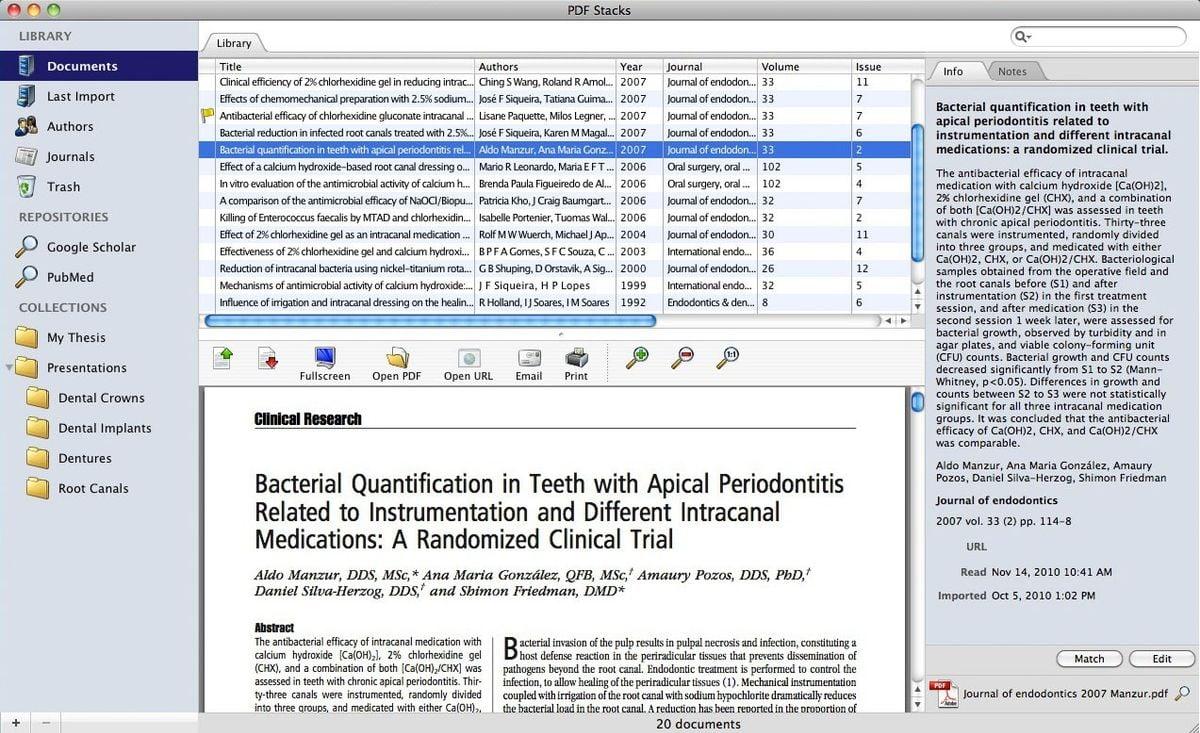Open the search magnifier options dropdown
The height and width of the screenshot is (733, 1200).
point(1023,37)
